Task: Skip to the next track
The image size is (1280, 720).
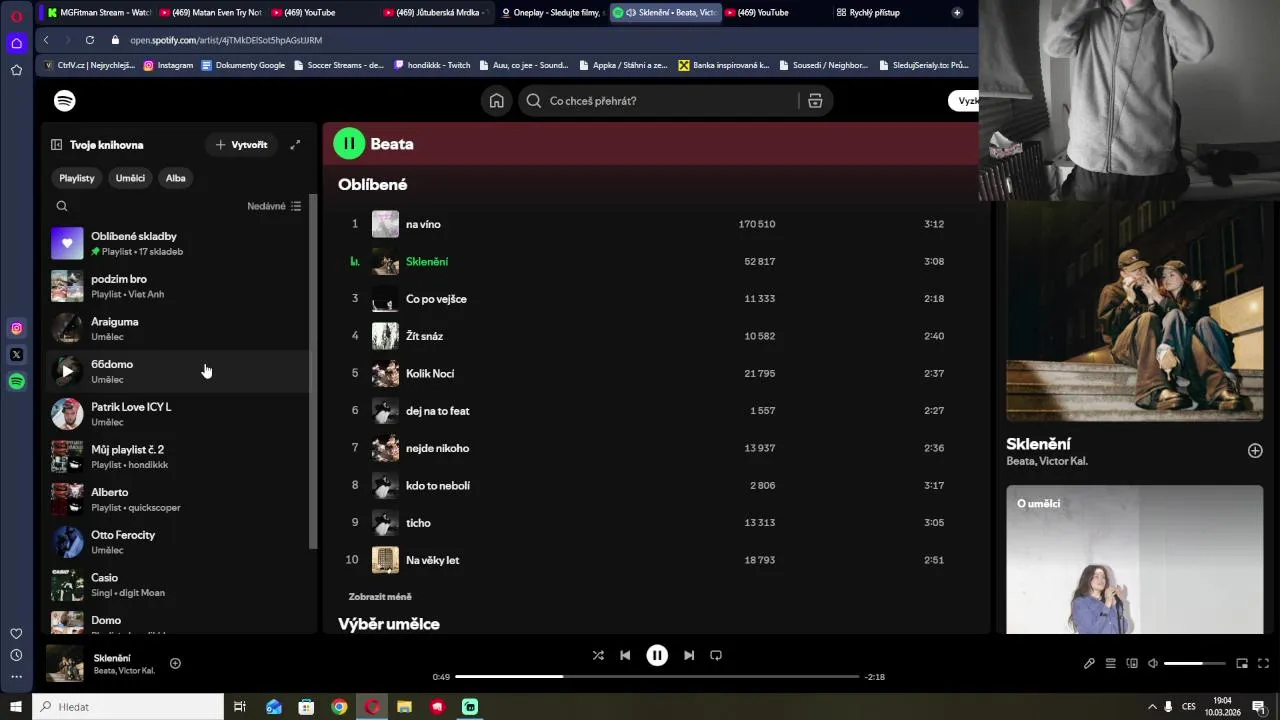Action: coord(689,655)
